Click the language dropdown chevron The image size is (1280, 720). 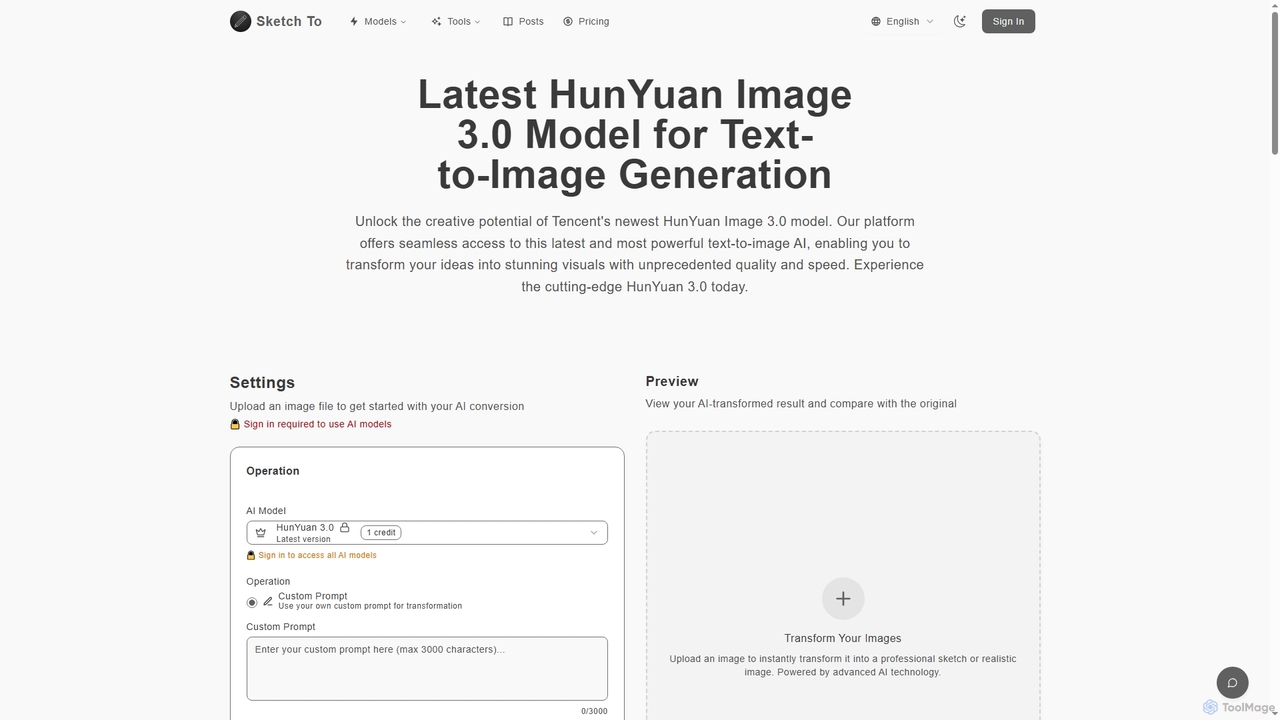click(930, 21)
